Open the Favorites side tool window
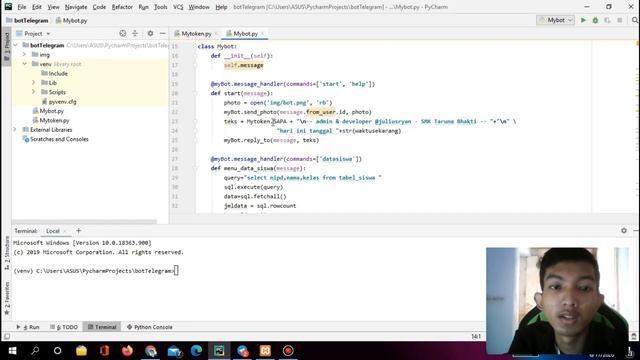 (7, 298)
